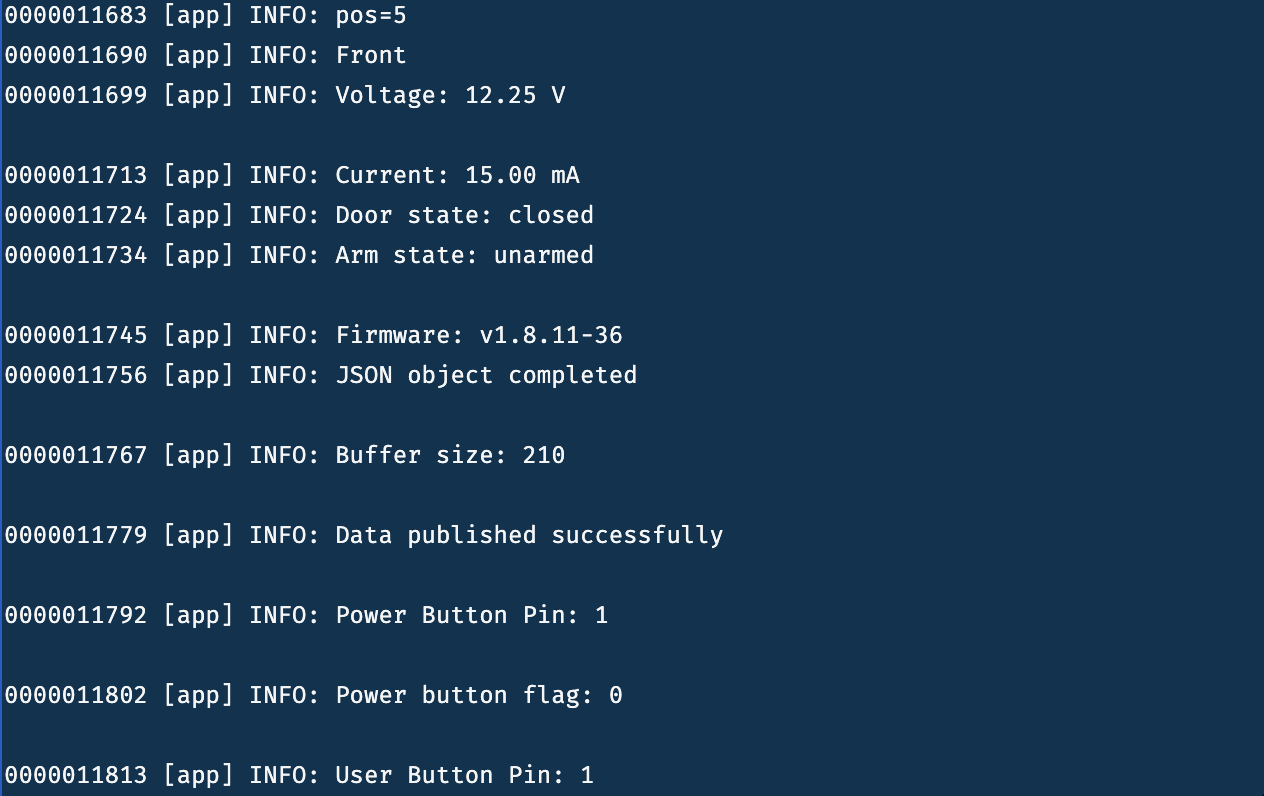Click the pos=5 log message

coord(371,16)
